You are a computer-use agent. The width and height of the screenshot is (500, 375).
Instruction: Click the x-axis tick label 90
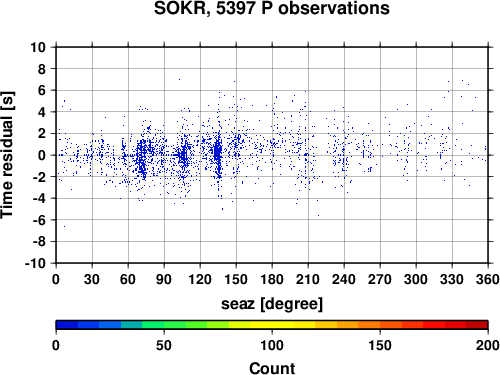click(x=164, y=279)
